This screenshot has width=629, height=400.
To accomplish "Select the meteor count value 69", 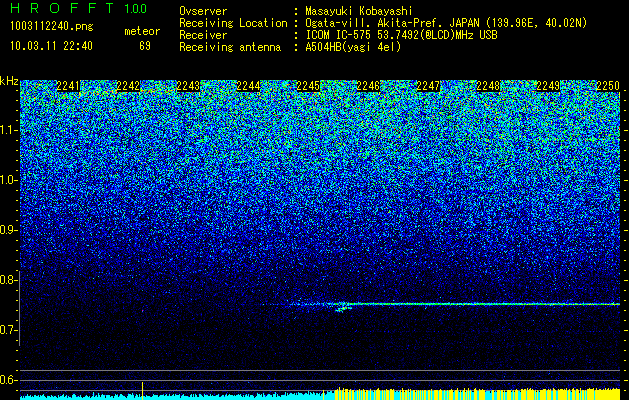I will point(145,46).
